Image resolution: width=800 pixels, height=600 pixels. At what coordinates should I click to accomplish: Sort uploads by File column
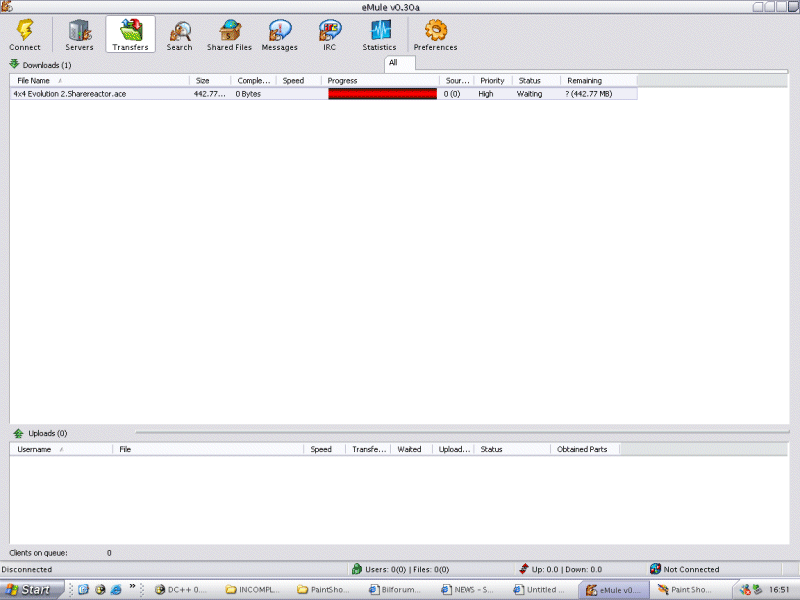pyautogui.click(x=208, y=449)
